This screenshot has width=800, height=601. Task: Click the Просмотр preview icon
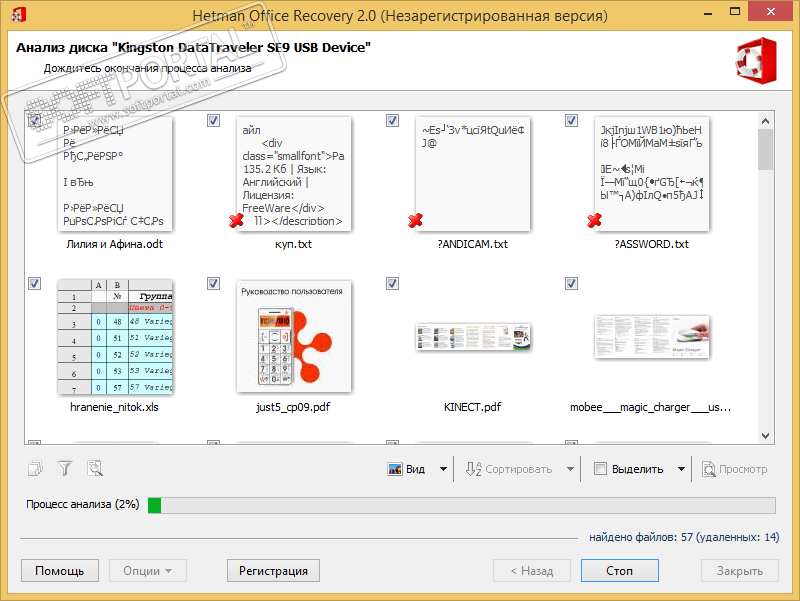point(709,469)
